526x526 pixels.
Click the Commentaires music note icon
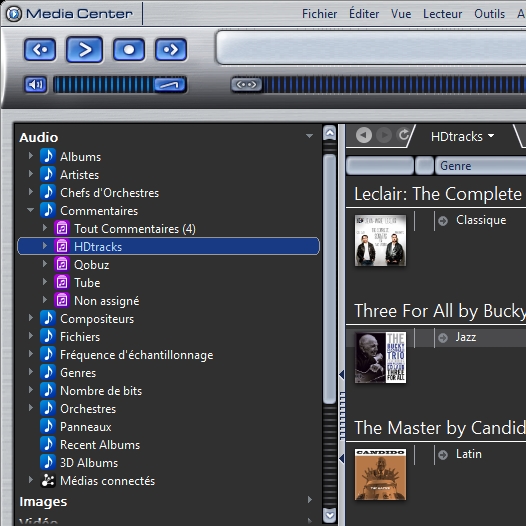pyautogui.click(x=48, y=210)
